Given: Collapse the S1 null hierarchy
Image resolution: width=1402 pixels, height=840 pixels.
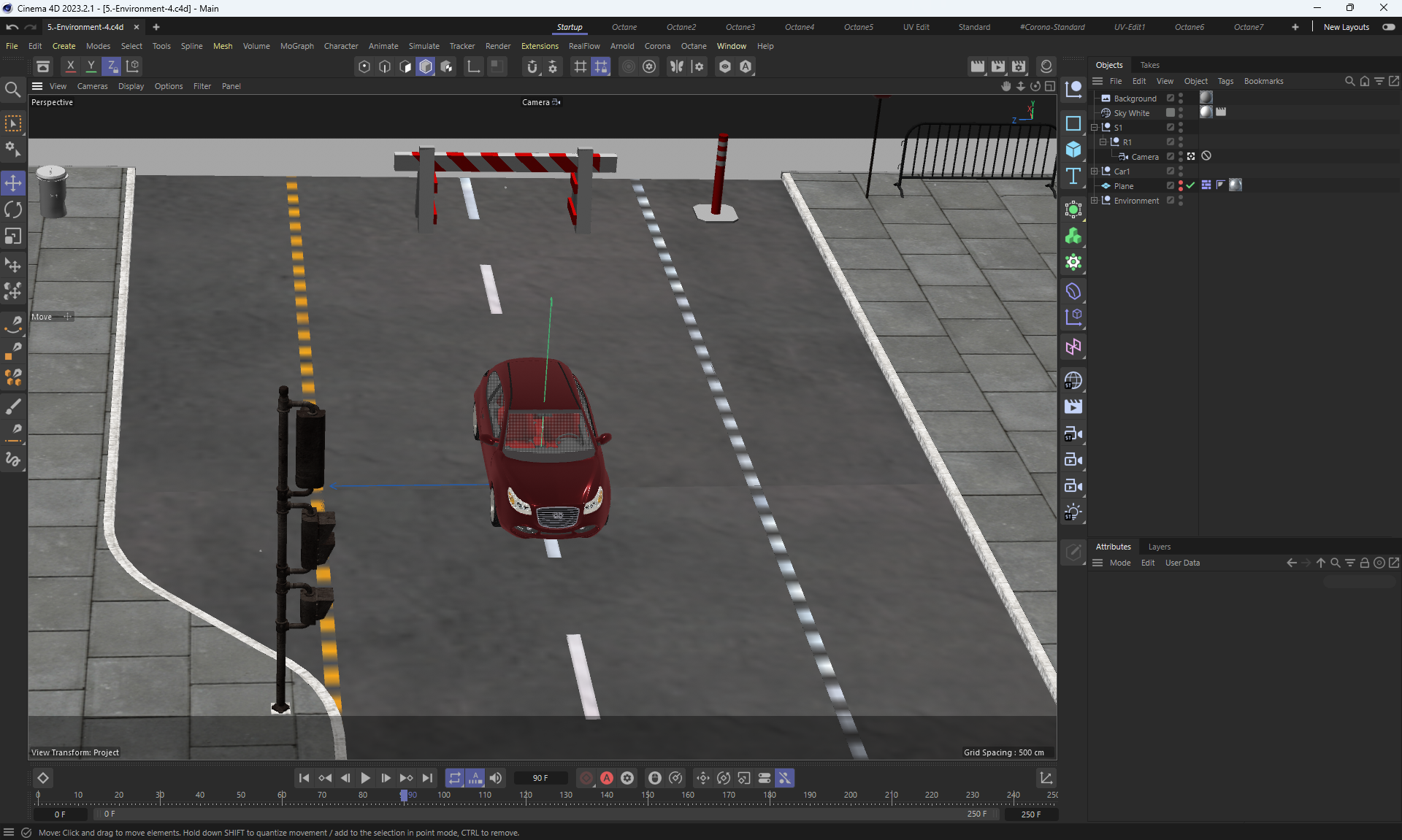Looking at the screenshot, I should (x=1095, y=127).
